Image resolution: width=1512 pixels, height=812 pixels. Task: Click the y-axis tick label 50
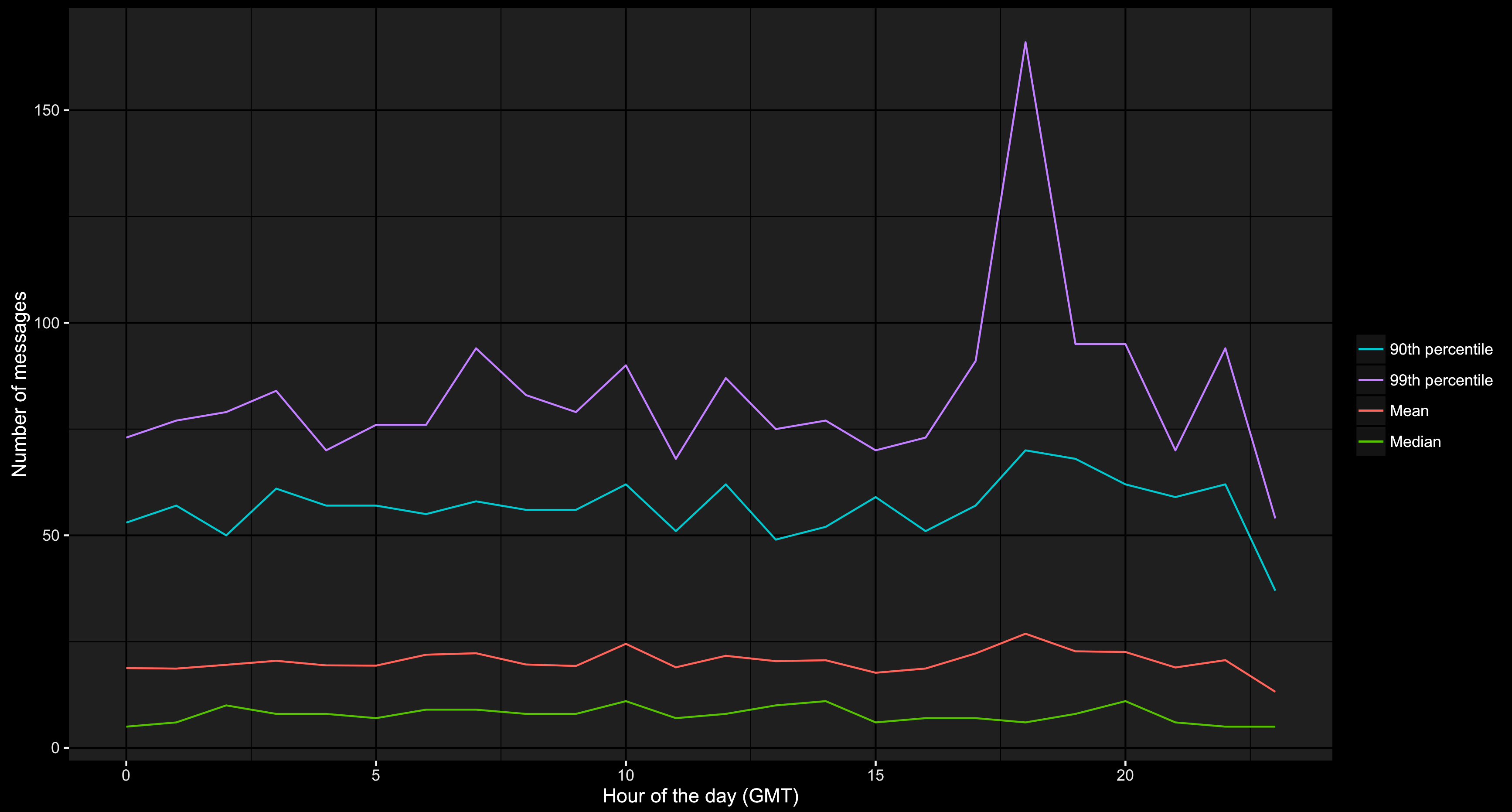click(x=51, y=536)
